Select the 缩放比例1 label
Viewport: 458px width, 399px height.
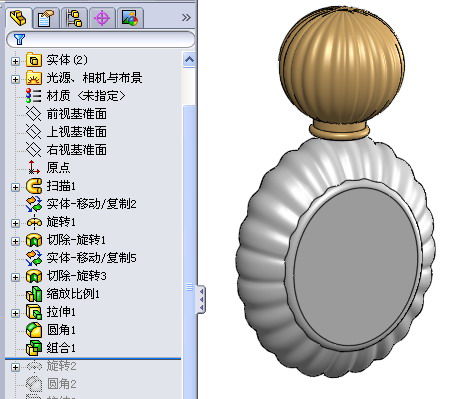[x=73, y=294]
